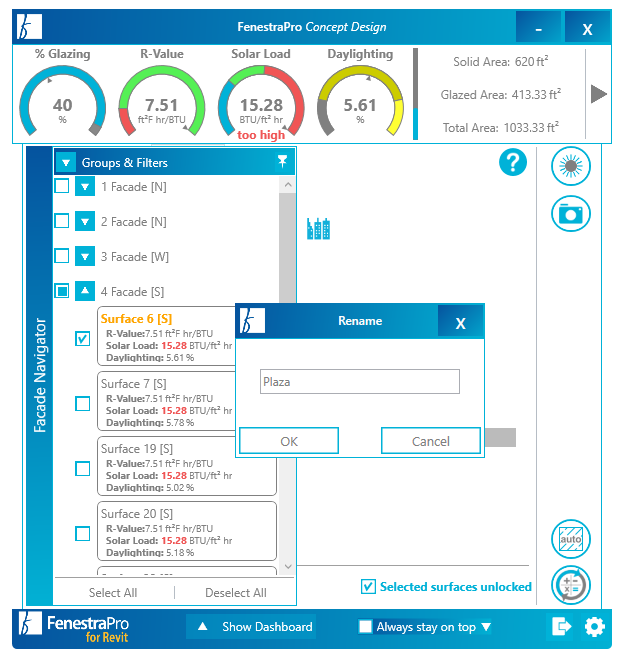Click the Rename dialog logo icon

pyautogui.click(x=252, y=320)
